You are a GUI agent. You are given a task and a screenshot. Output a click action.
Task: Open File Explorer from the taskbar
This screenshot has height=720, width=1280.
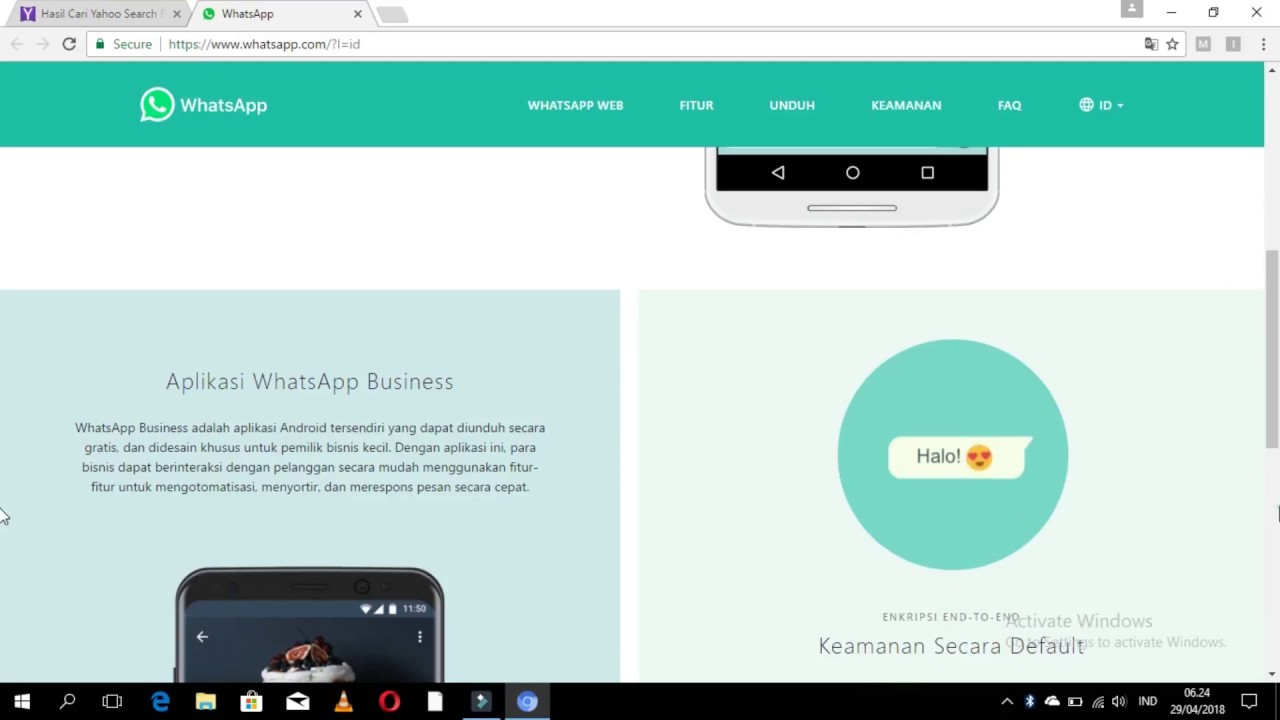tap(206, 701)
